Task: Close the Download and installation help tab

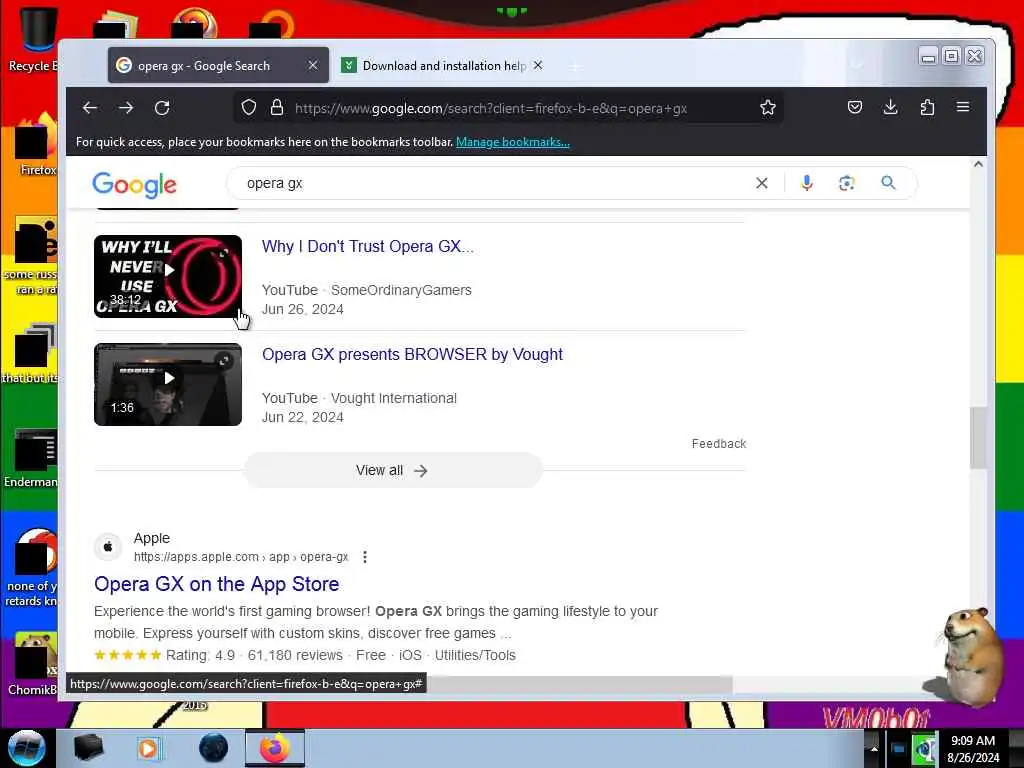Action: pyautogui.click(x=538, y=65)
